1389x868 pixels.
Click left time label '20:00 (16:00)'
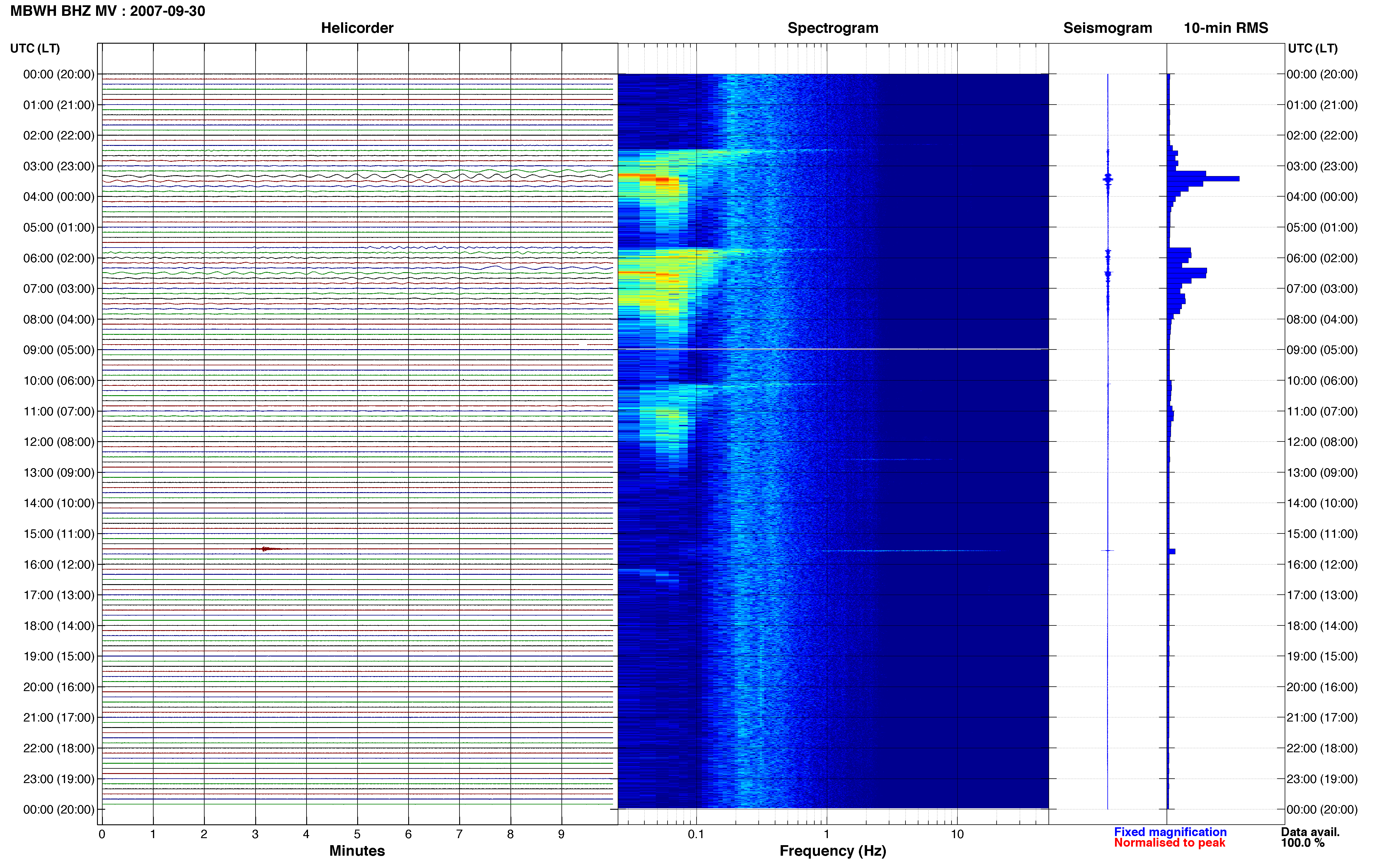click(59, 687)
